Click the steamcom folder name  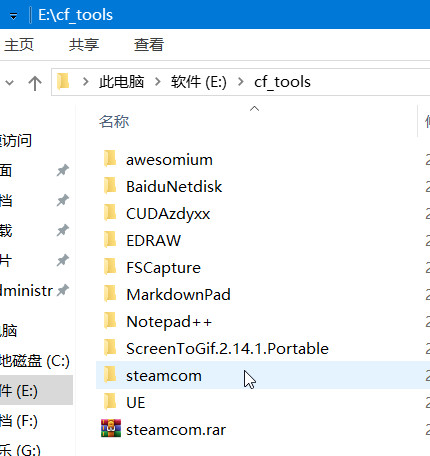[164, 376]
